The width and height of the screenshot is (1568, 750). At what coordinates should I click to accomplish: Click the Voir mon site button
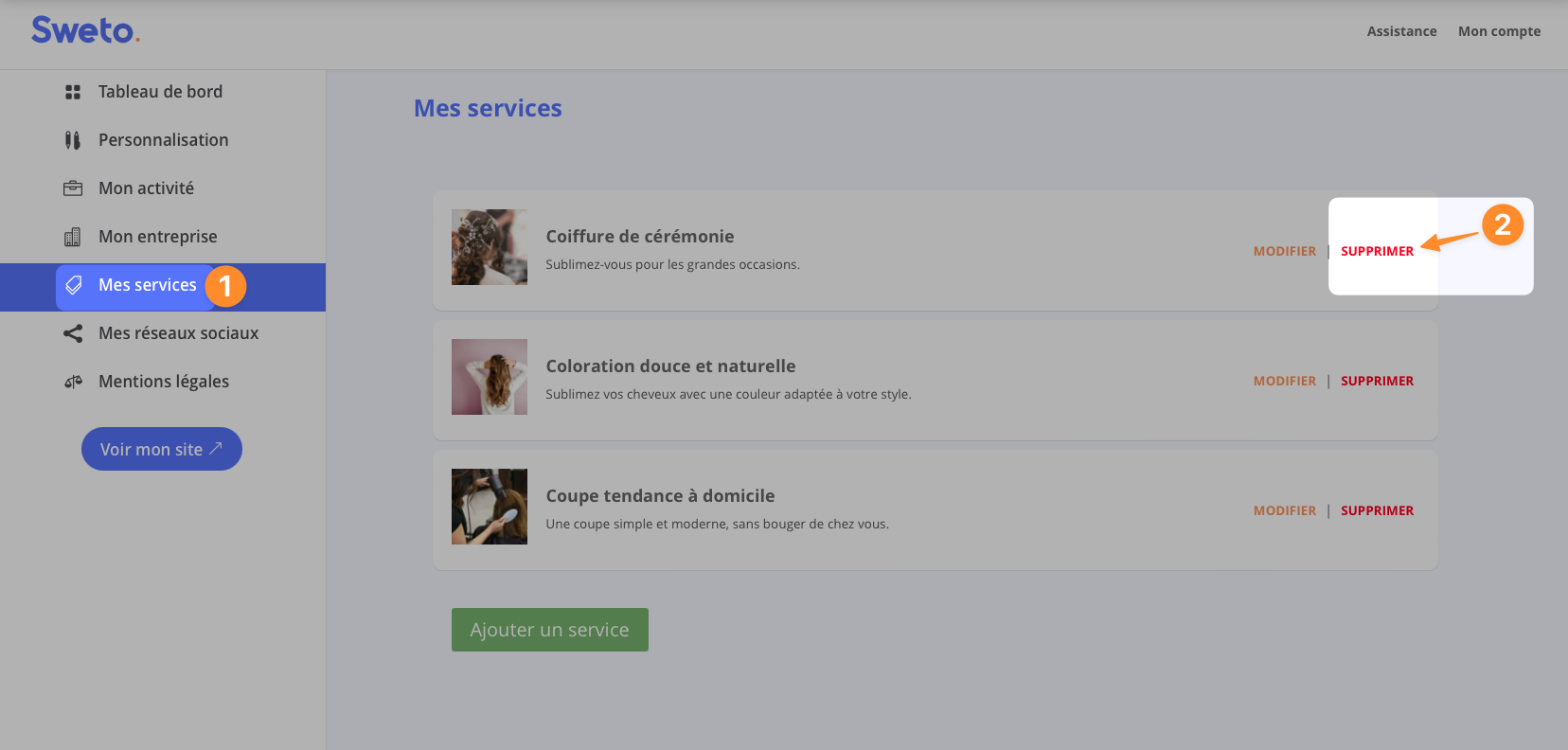pyautogui.click(x=162, y=449)
